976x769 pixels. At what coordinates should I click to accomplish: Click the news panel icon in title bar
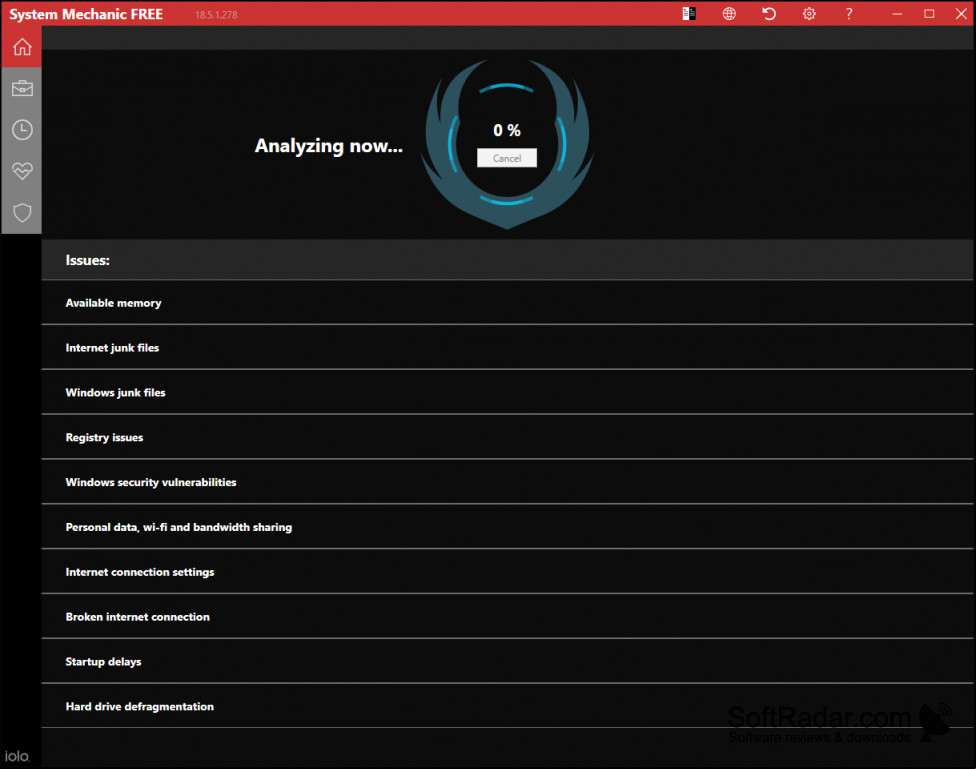(x=689, y=14)
